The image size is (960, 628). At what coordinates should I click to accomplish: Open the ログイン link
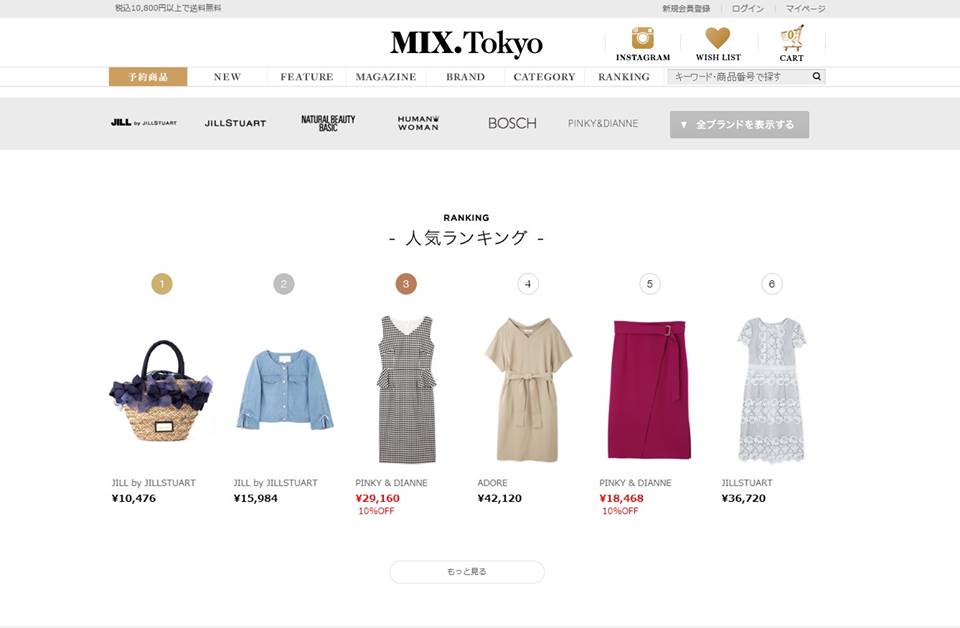point(748,9)
